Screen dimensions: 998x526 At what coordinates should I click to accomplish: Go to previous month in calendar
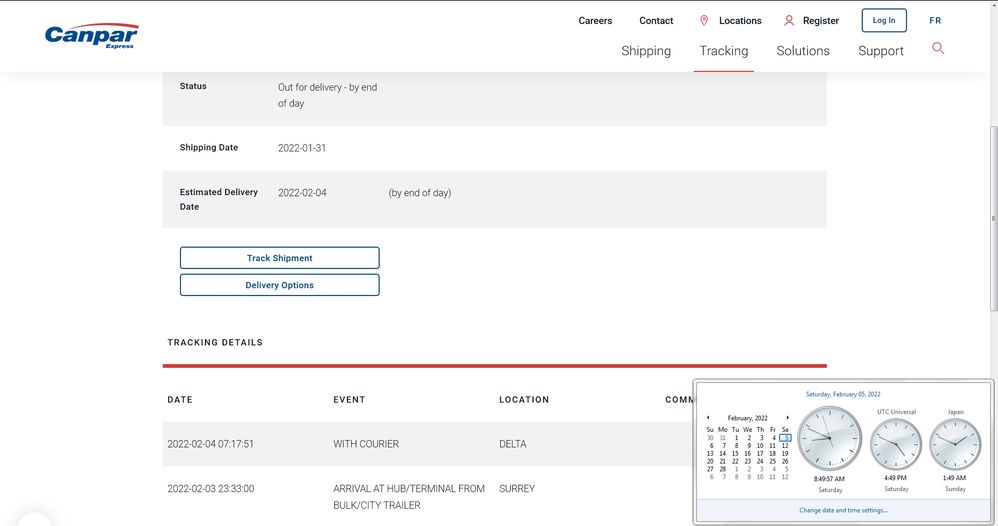[x=708, y=418]
